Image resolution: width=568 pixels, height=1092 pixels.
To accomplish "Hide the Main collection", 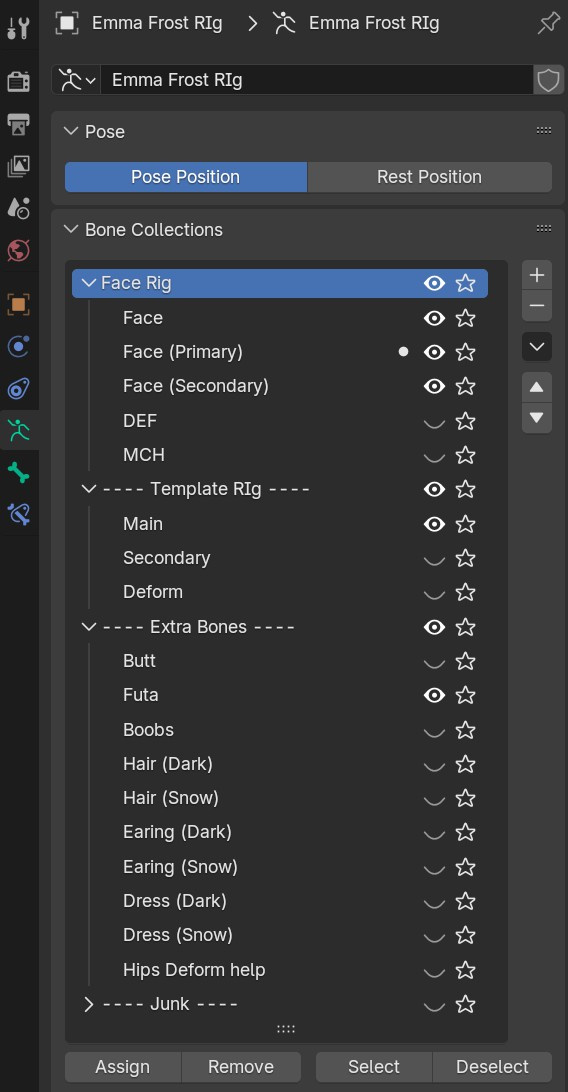I will pos(434,524).
